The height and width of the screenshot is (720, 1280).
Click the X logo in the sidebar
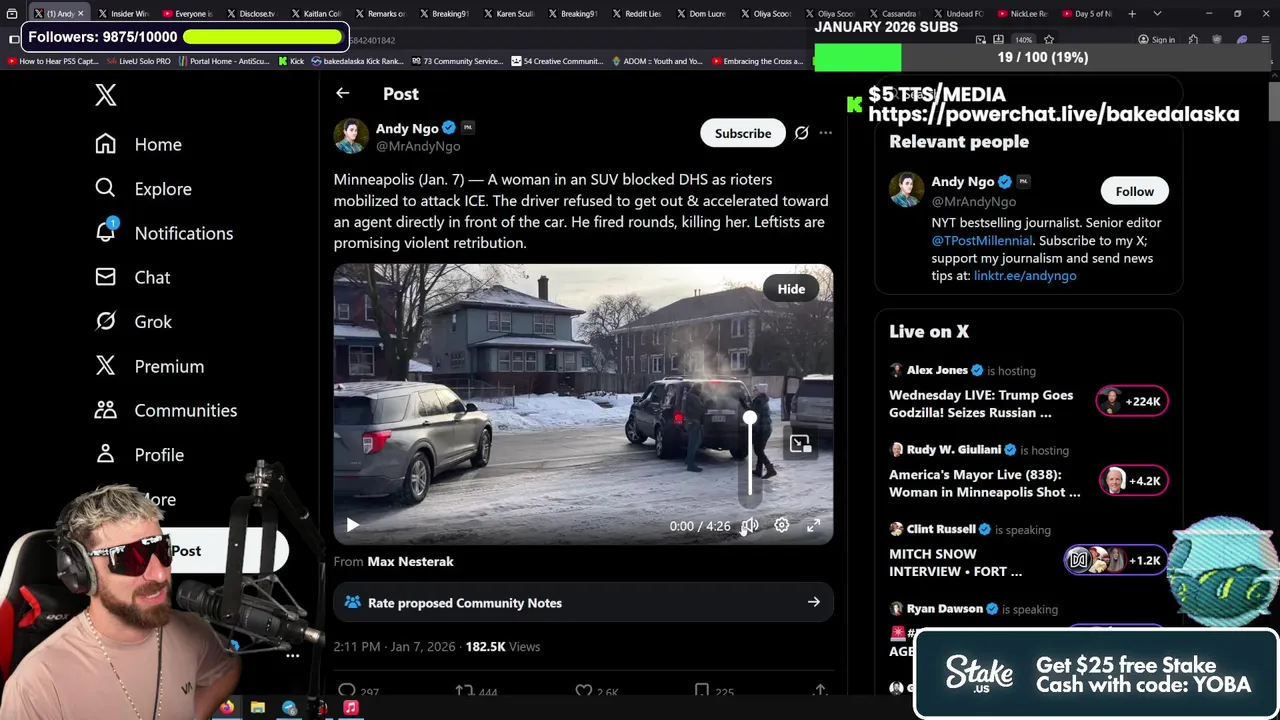point(105,95)
